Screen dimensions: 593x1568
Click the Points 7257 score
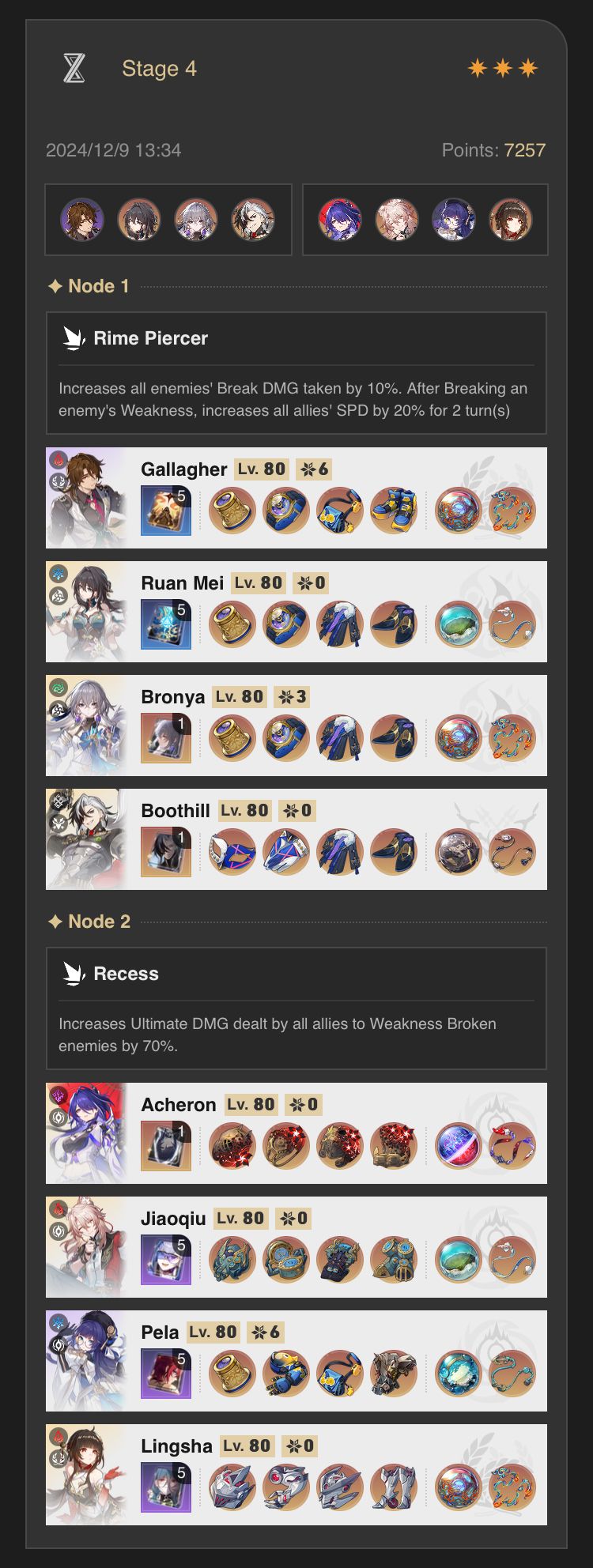tap(493, 150)
